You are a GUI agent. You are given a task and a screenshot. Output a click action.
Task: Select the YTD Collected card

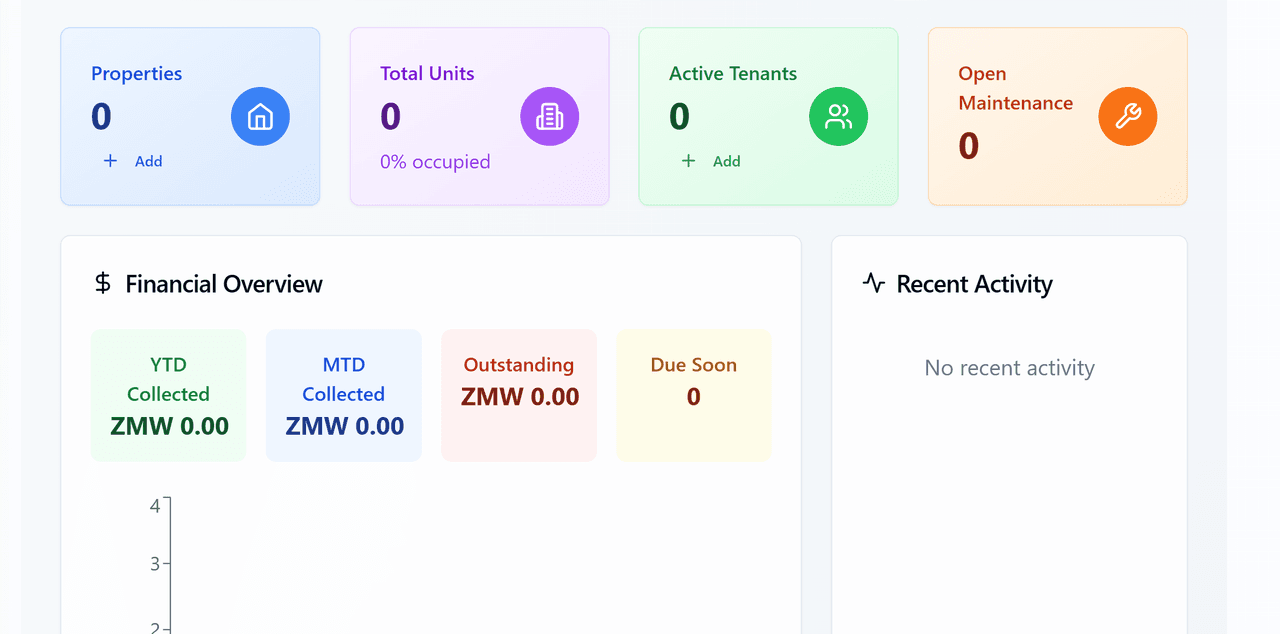[x=168, y=394]
